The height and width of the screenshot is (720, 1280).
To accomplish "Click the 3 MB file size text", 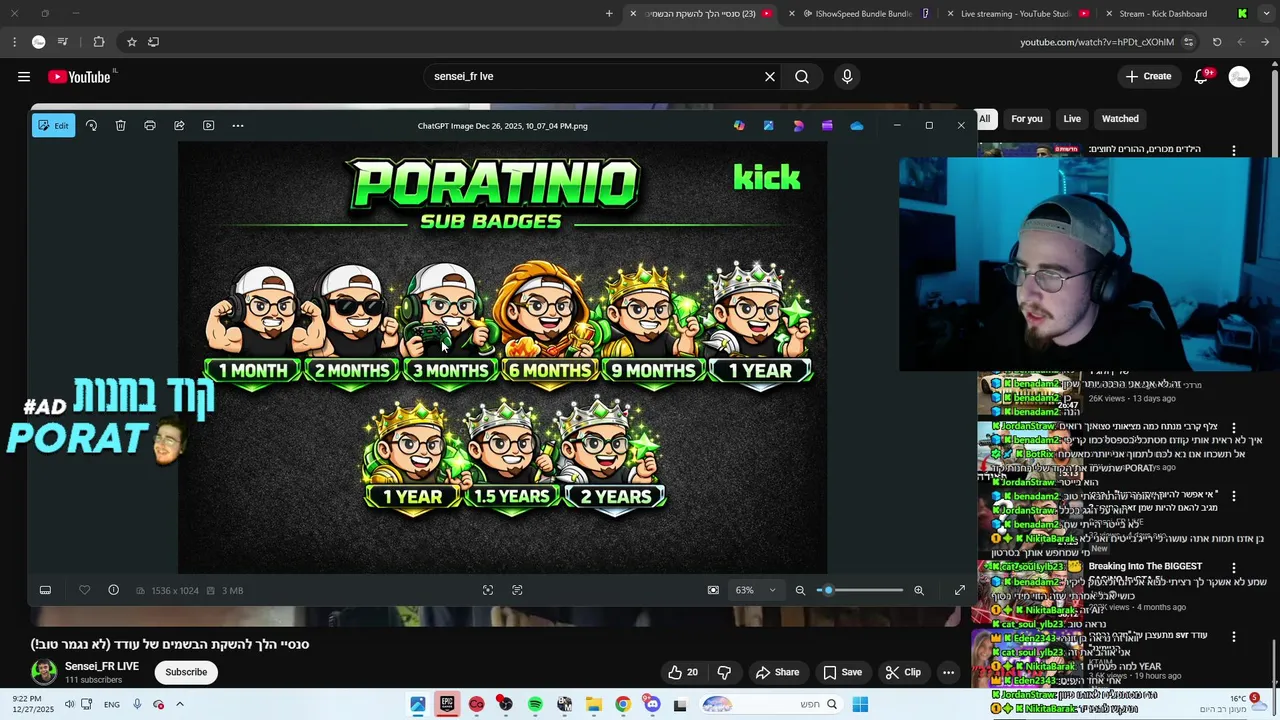I will pos(232,591).
